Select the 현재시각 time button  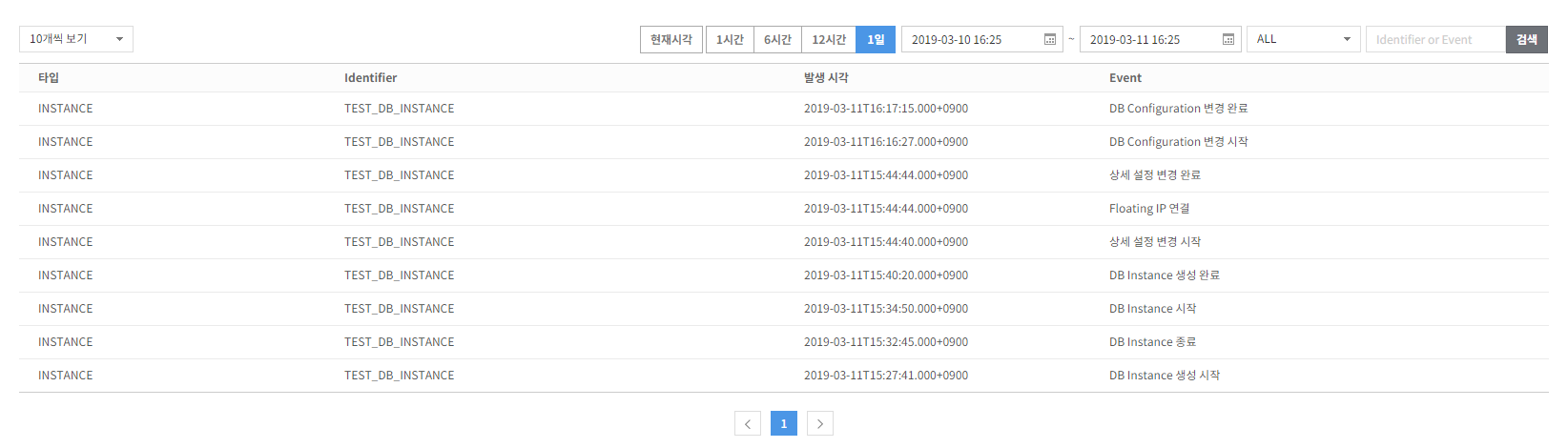(671, 39)
